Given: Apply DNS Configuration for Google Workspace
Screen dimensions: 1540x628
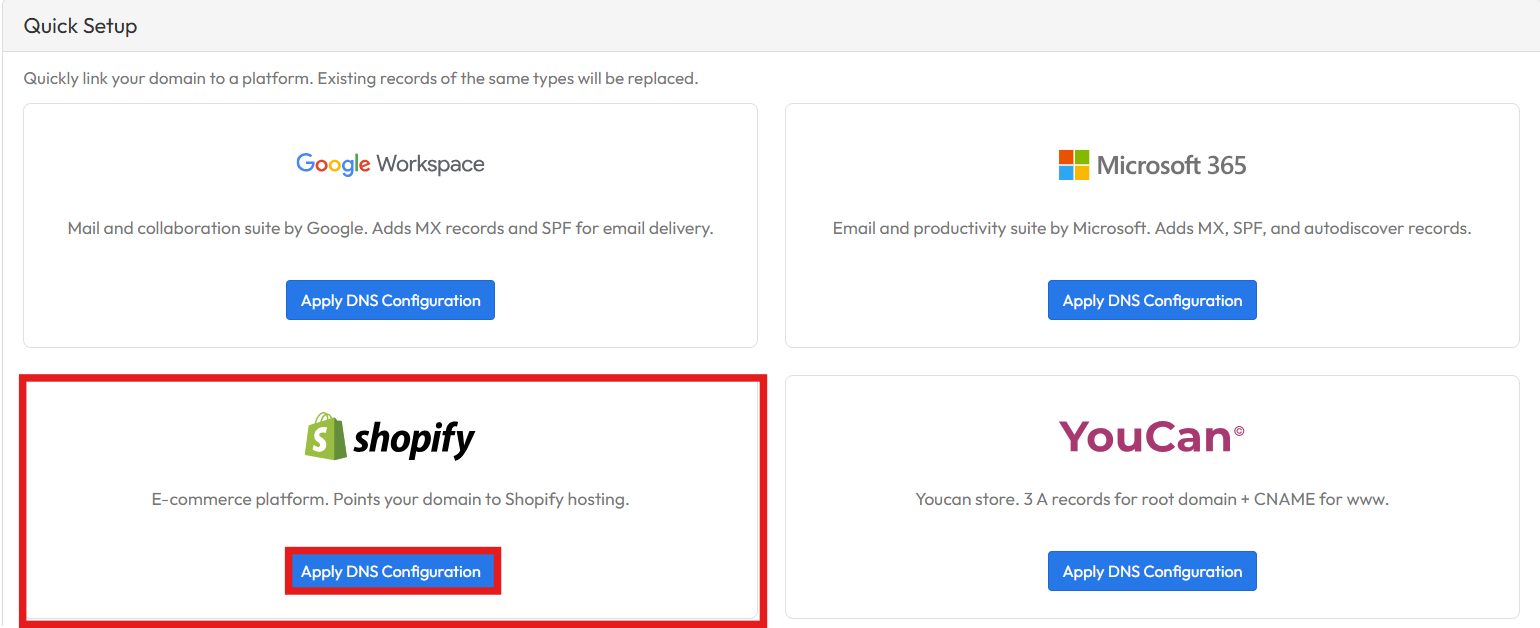Looking at the screenshot, I should click(x=390, y=300).
